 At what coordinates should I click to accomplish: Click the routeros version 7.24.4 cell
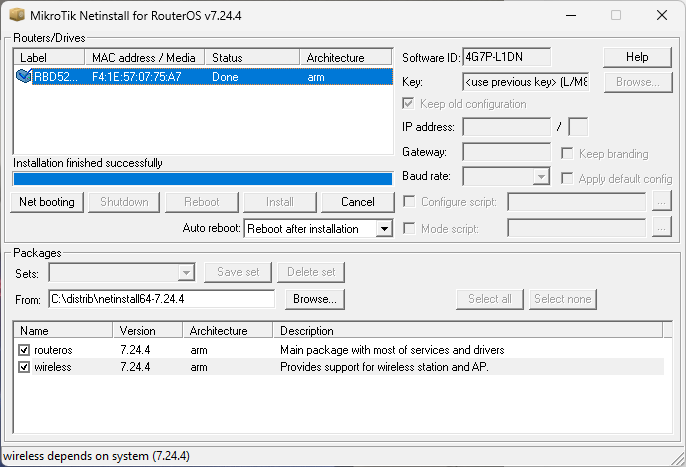[135, 350]
